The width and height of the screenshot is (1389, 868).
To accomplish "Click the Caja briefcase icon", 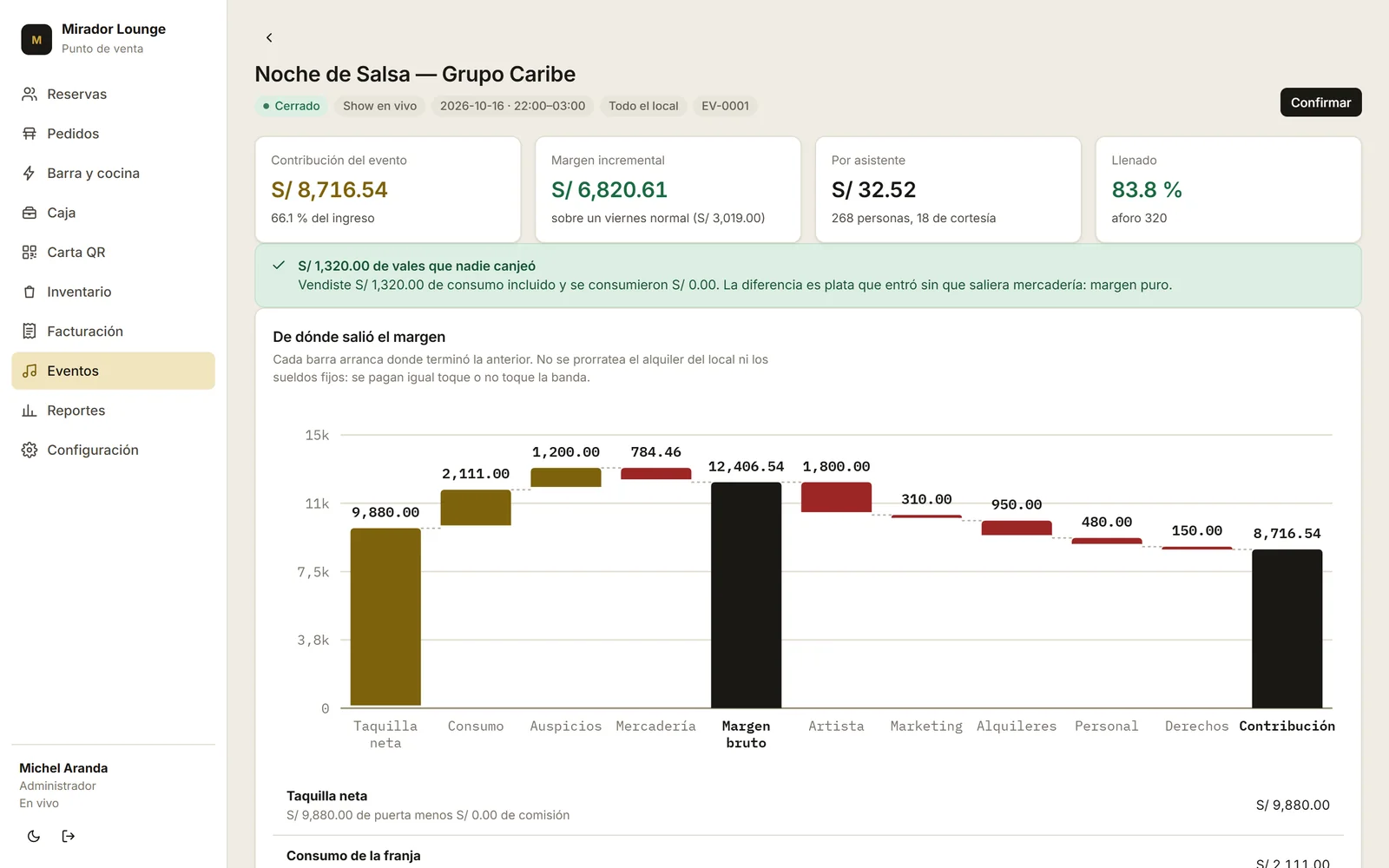I will pyautogui.click(x=30, y=213).
